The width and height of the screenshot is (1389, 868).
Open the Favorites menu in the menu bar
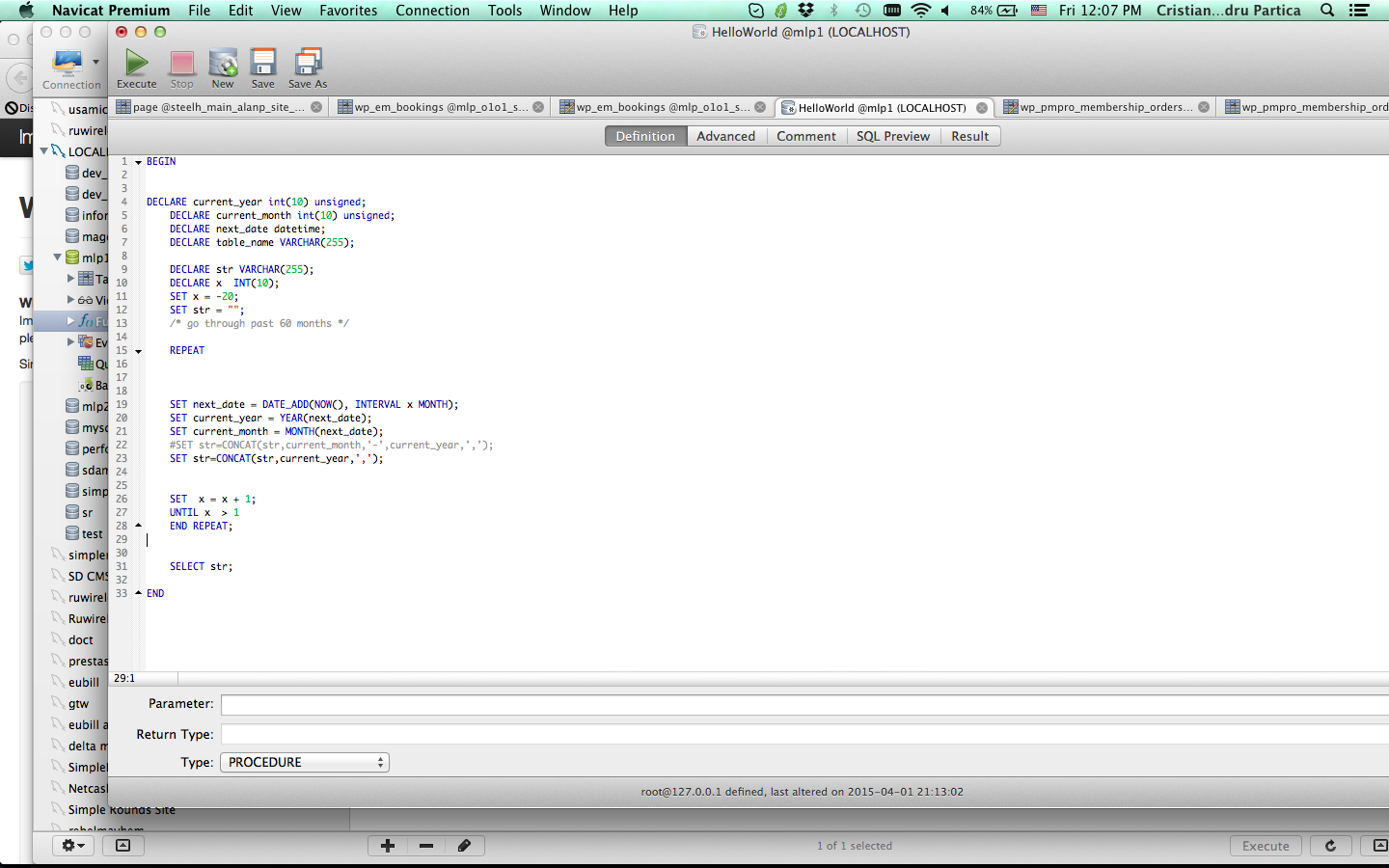click(x=348, y=11)
